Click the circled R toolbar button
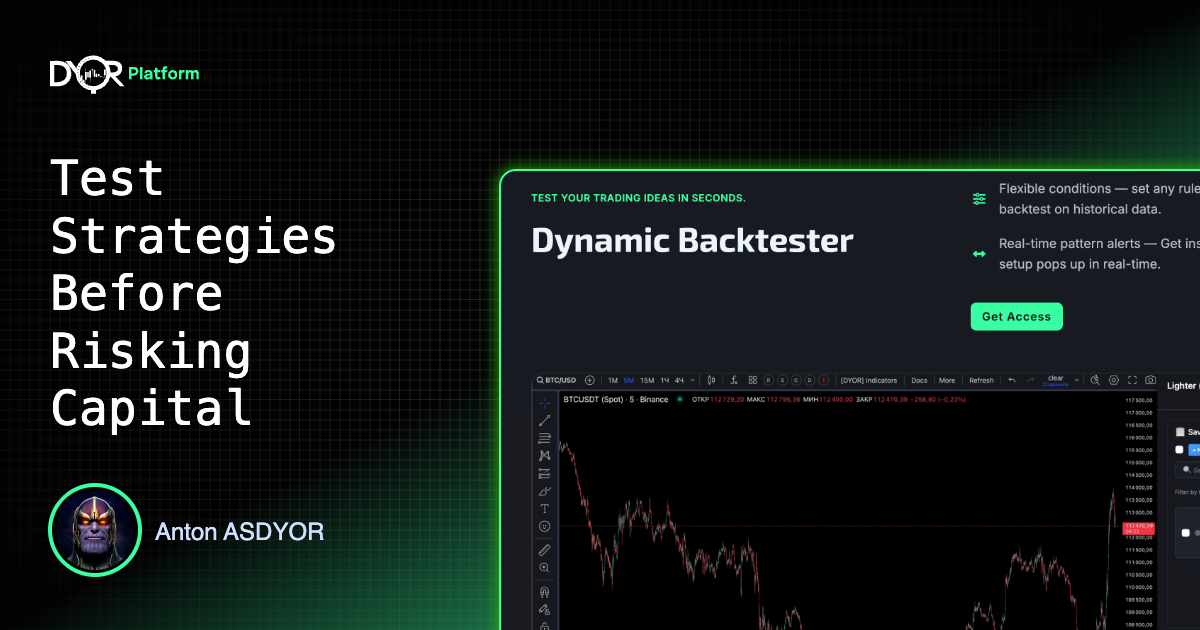1200x630 pixels. pos(769,380)
